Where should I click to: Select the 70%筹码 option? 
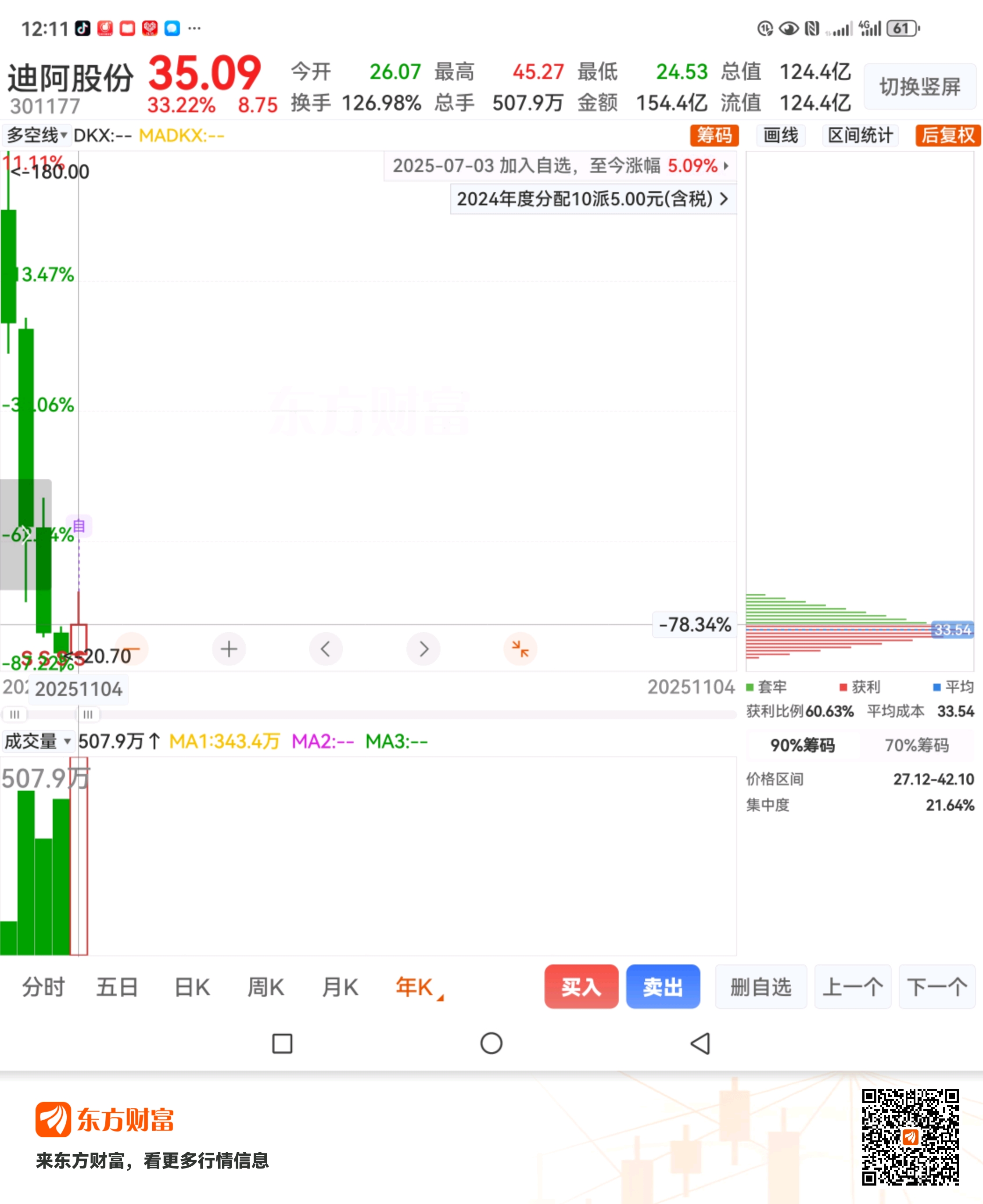pos(917,745)
